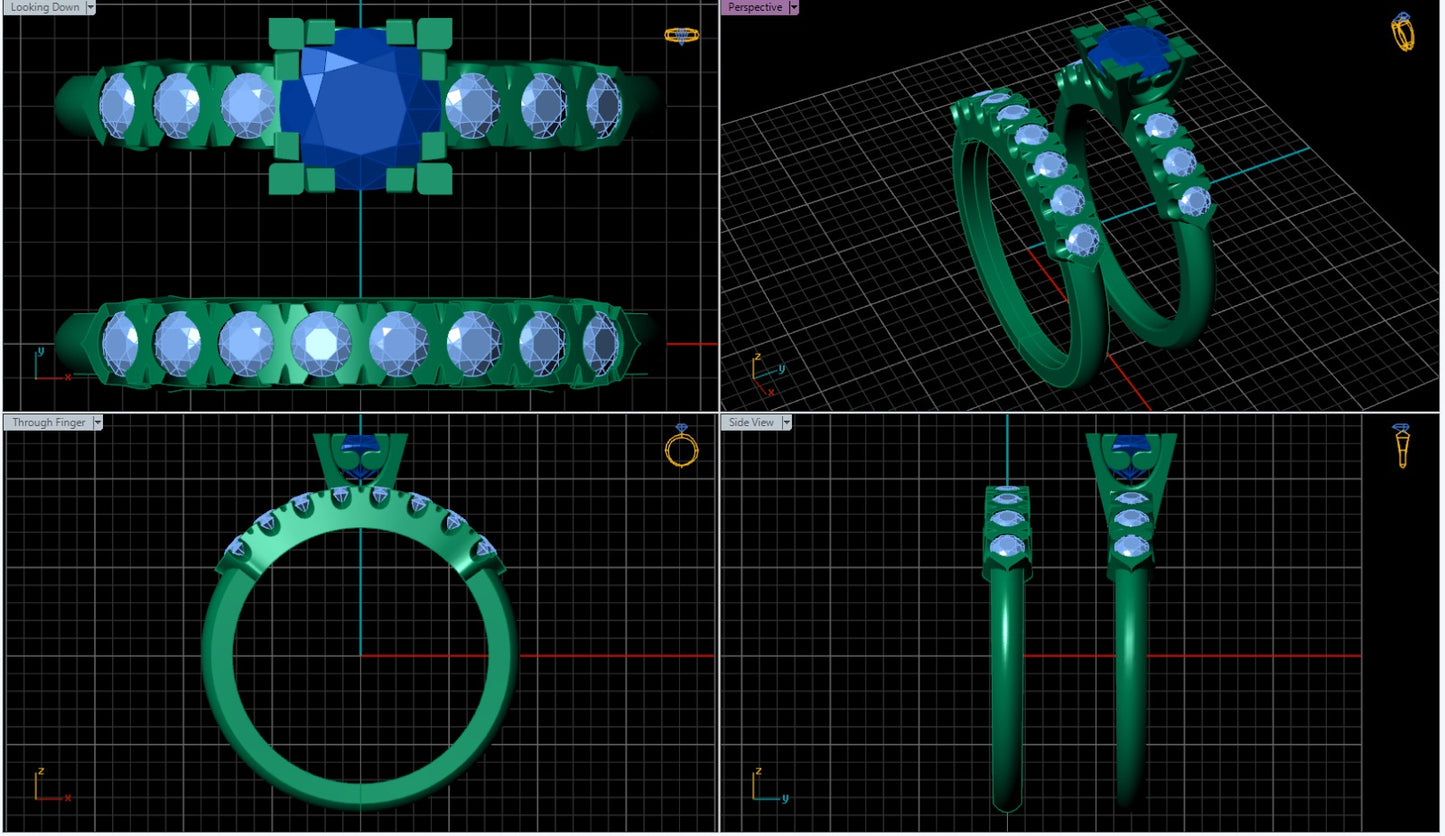Expand the Through Finger viewport menu arrow
The height and width of the screenshot is (836, 1445).
tap(97, 423)
